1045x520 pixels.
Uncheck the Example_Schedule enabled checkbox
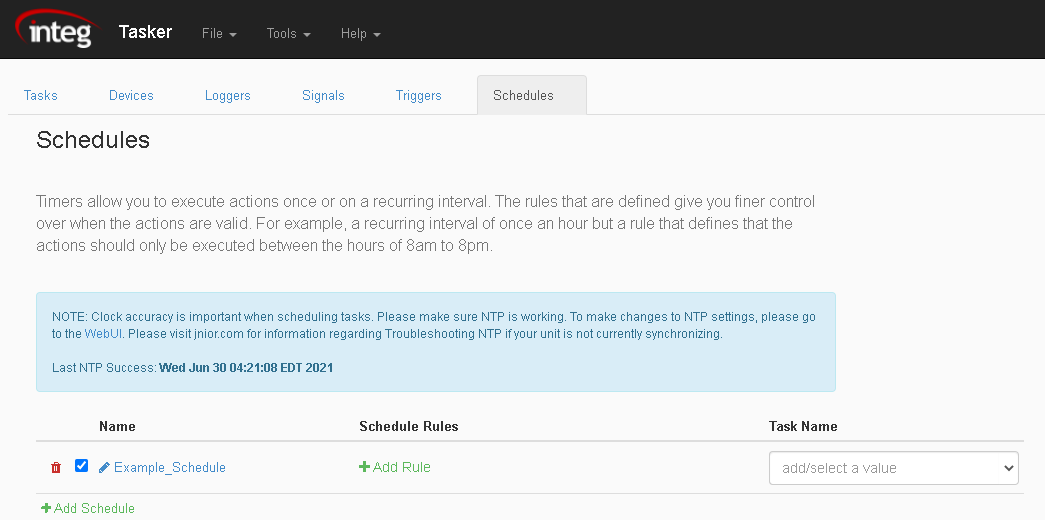coord(81,466)
